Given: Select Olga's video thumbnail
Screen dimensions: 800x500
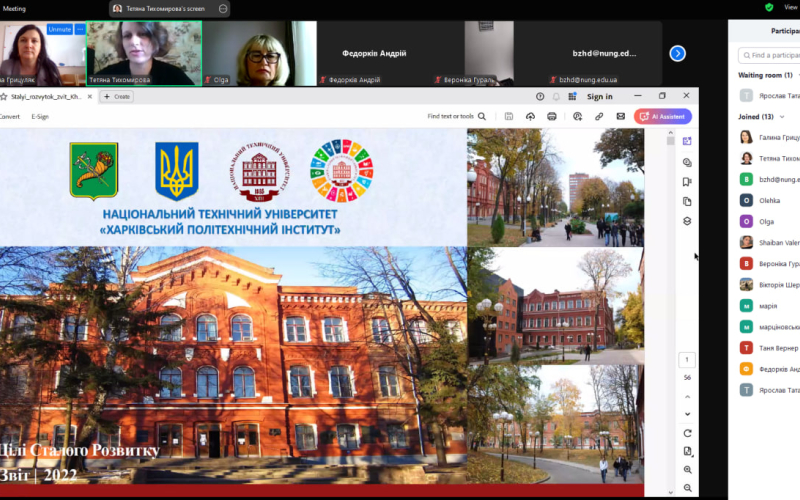Looking at the screenshot, I should click(x=259, y=53).
